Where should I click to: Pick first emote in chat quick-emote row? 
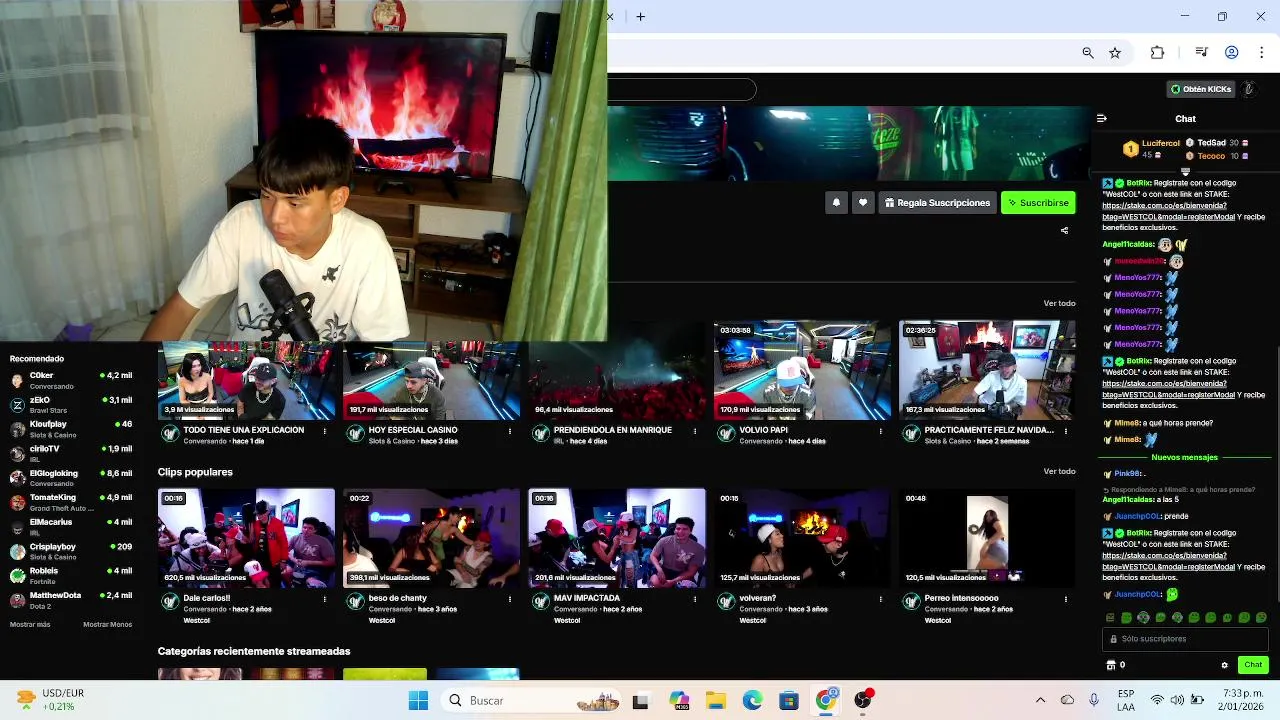(x=1110, y=618)
